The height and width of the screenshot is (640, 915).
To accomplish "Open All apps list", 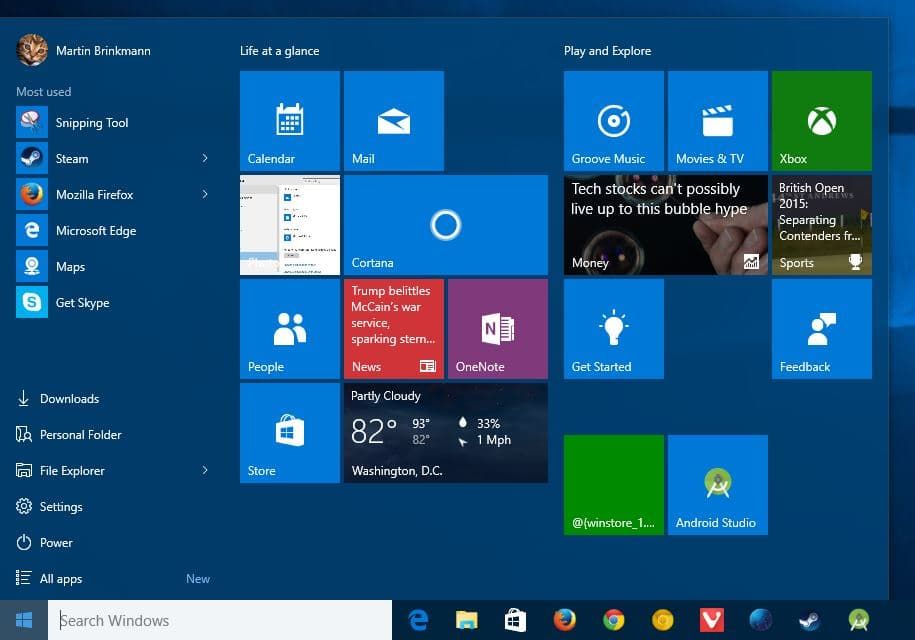I will coord(61,579).
